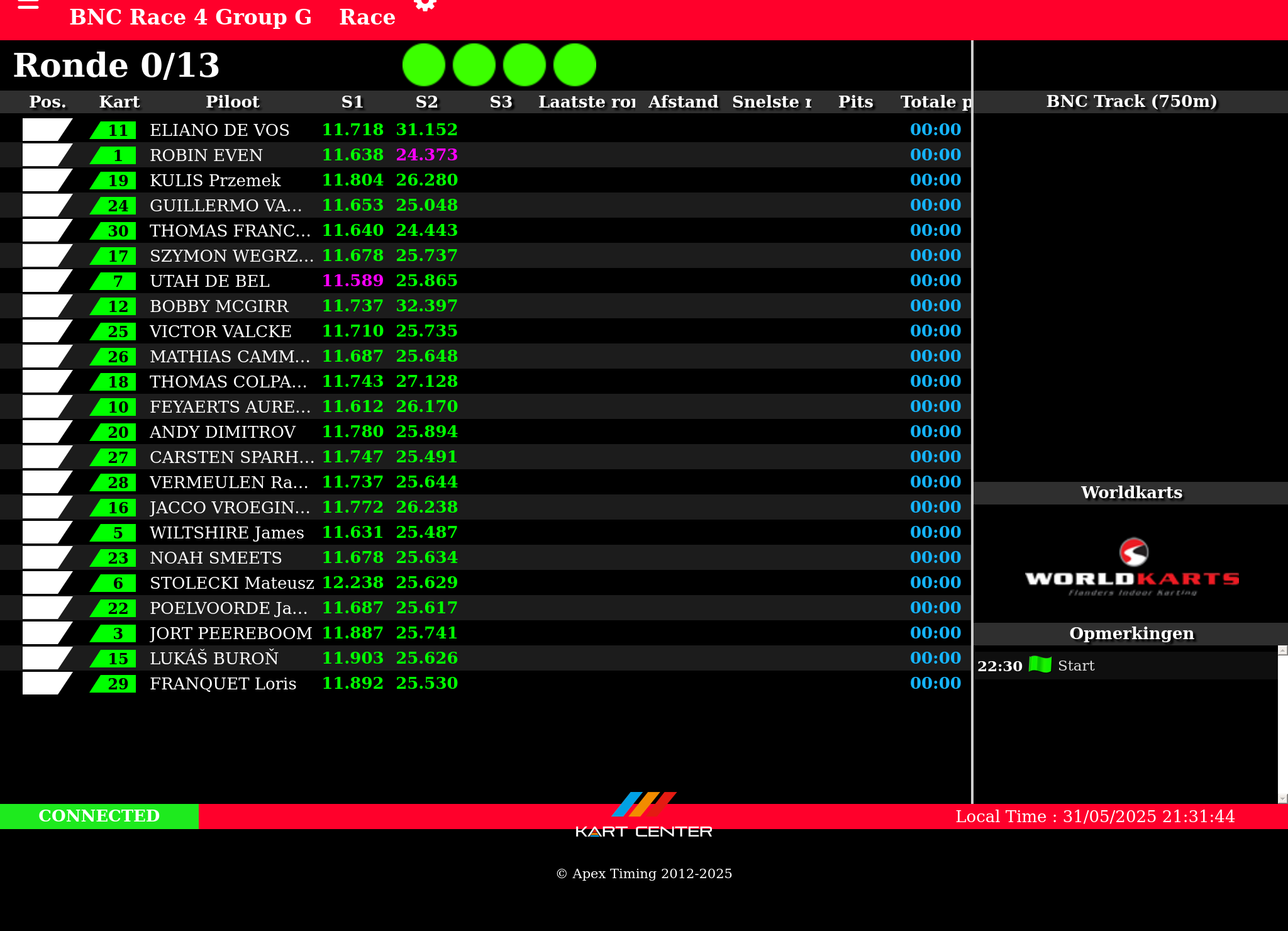1288x931 pixels.
Task: Click the BNC Track (750m) header
Action: click(x=1131, y=101)
